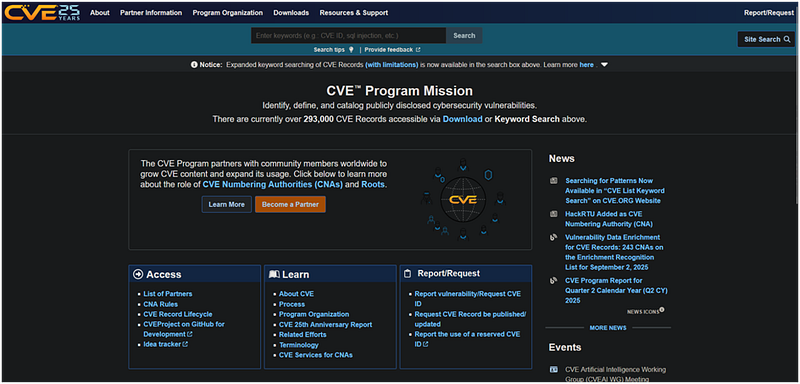Open CVE 25th Anniversary Report link
Screen dimensions: 800x384
[x=326, y=324]
